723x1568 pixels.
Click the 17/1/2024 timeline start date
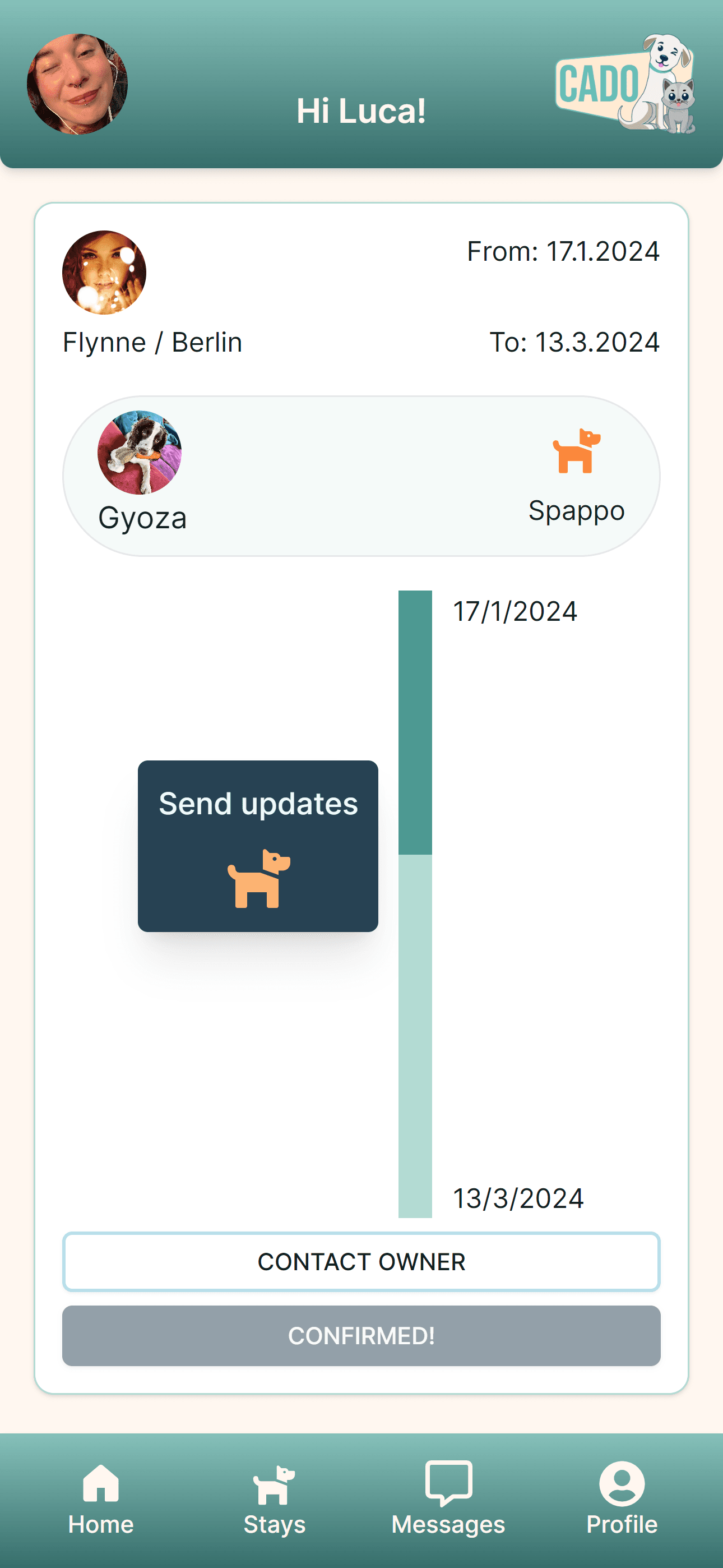tap(515, 611)
